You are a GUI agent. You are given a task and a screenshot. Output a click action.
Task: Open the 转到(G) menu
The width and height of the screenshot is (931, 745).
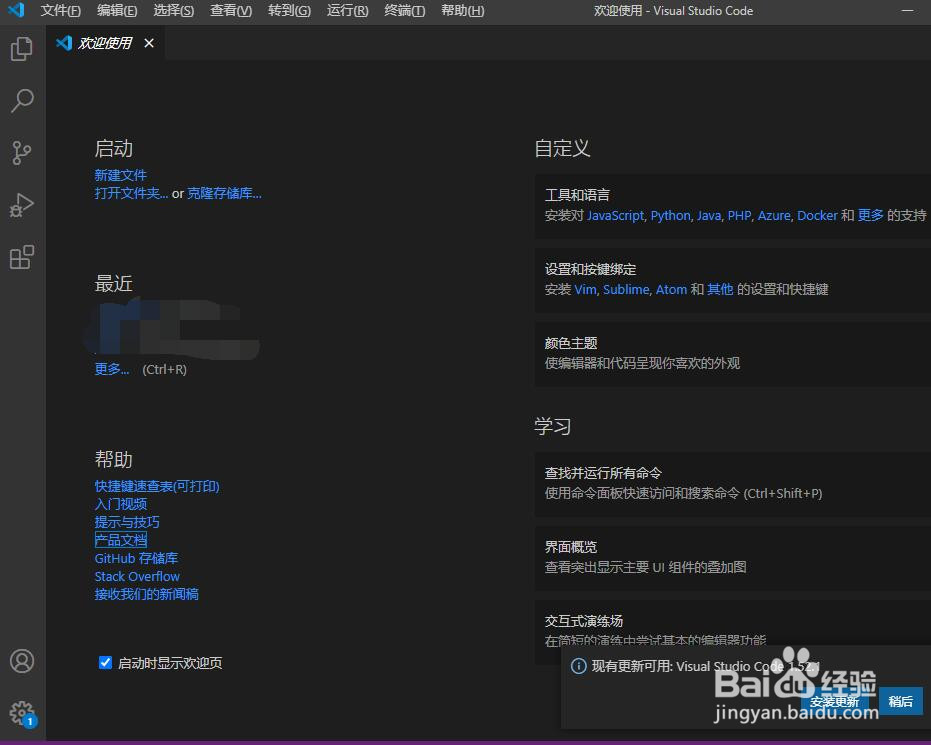289,11
